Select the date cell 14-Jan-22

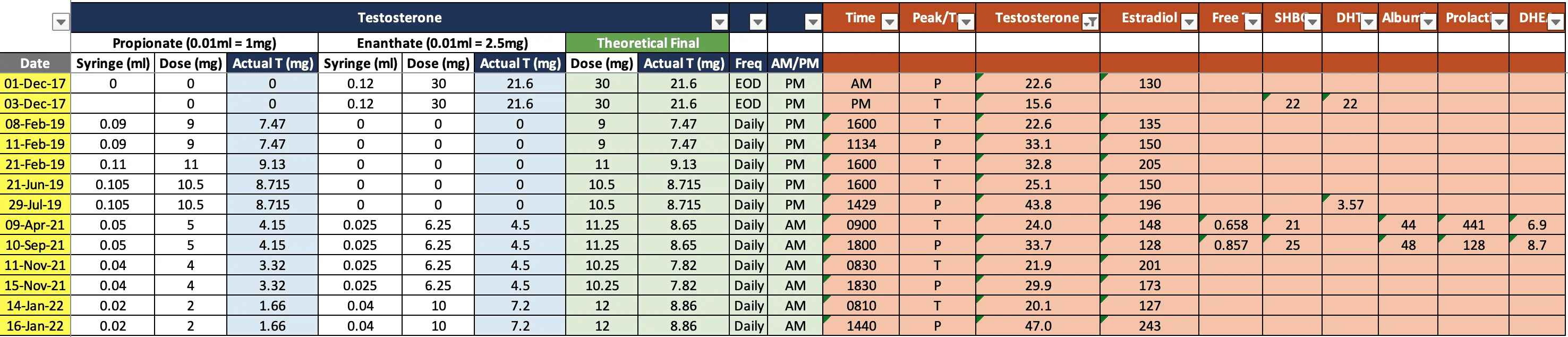35,305
